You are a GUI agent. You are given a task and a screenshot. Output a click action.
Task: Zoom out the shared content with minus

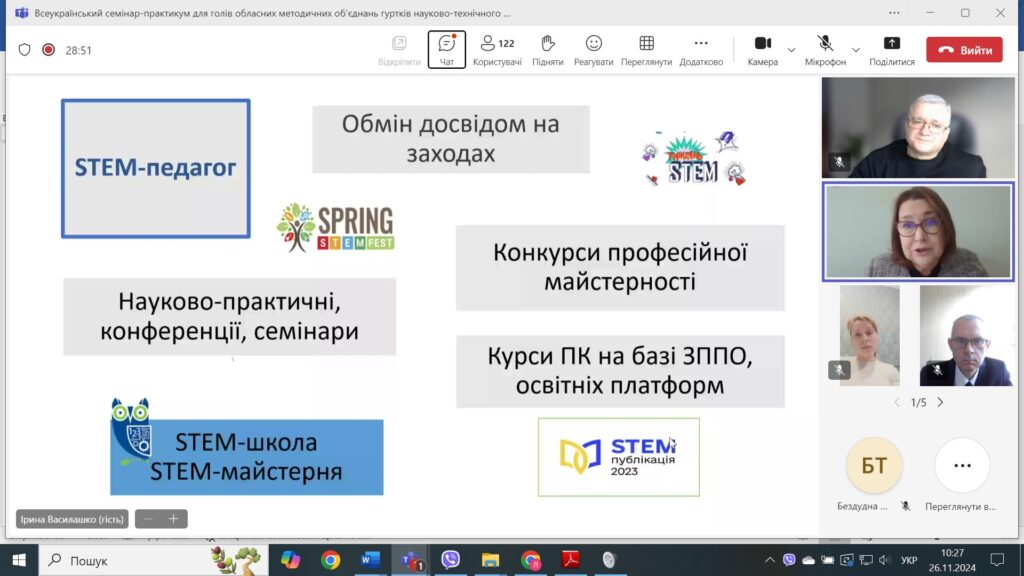(x=148, y=519)
